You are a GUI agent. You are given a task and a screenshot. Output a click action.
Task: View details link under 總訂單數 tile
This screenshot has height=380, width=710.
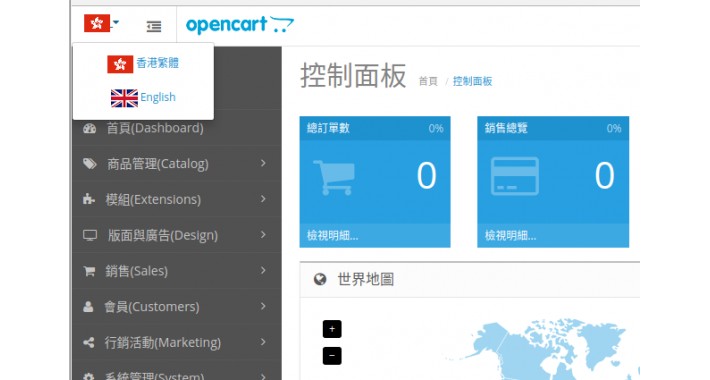coord(333,236)
